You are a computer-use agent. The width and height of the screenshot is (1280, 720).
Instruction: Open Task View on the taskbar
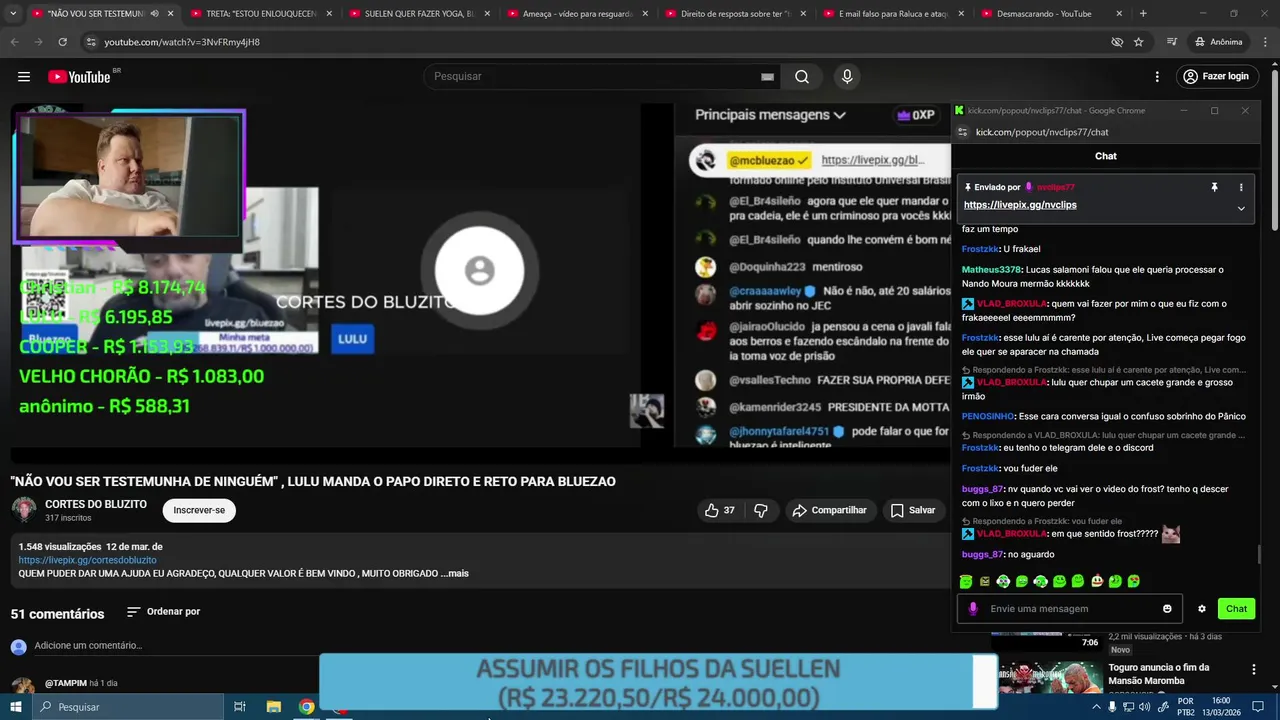pos(240,707)
